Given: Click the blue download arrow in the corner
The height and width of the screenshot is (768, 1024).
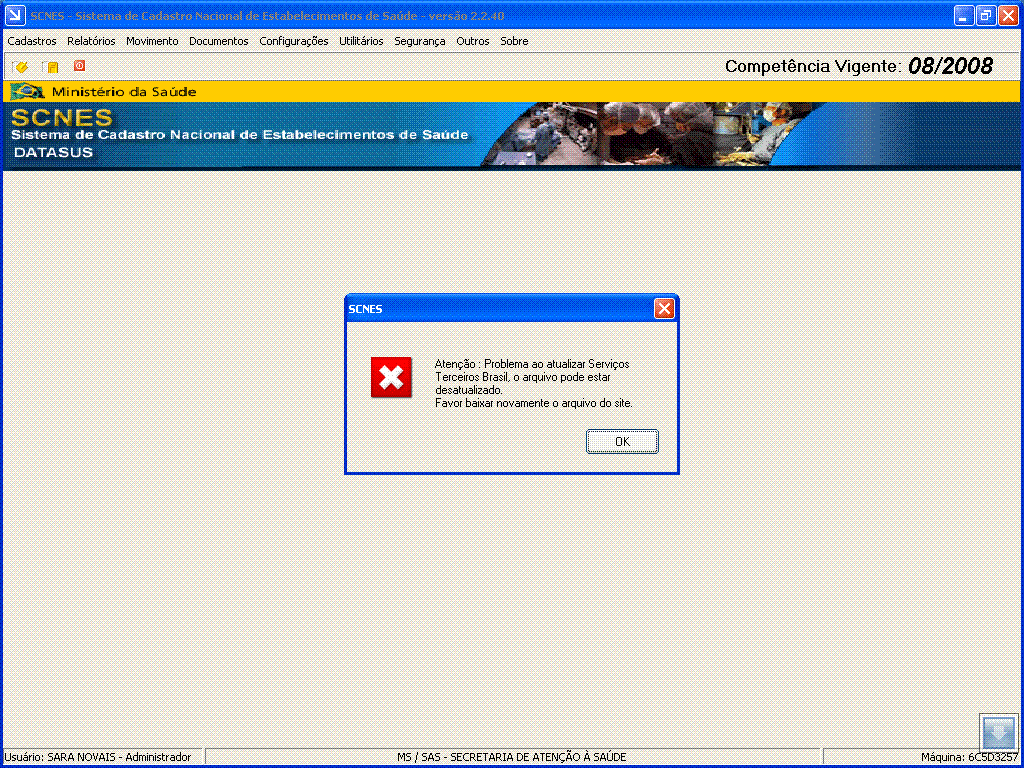Looking at the screenshot, I should coord(997,733).
